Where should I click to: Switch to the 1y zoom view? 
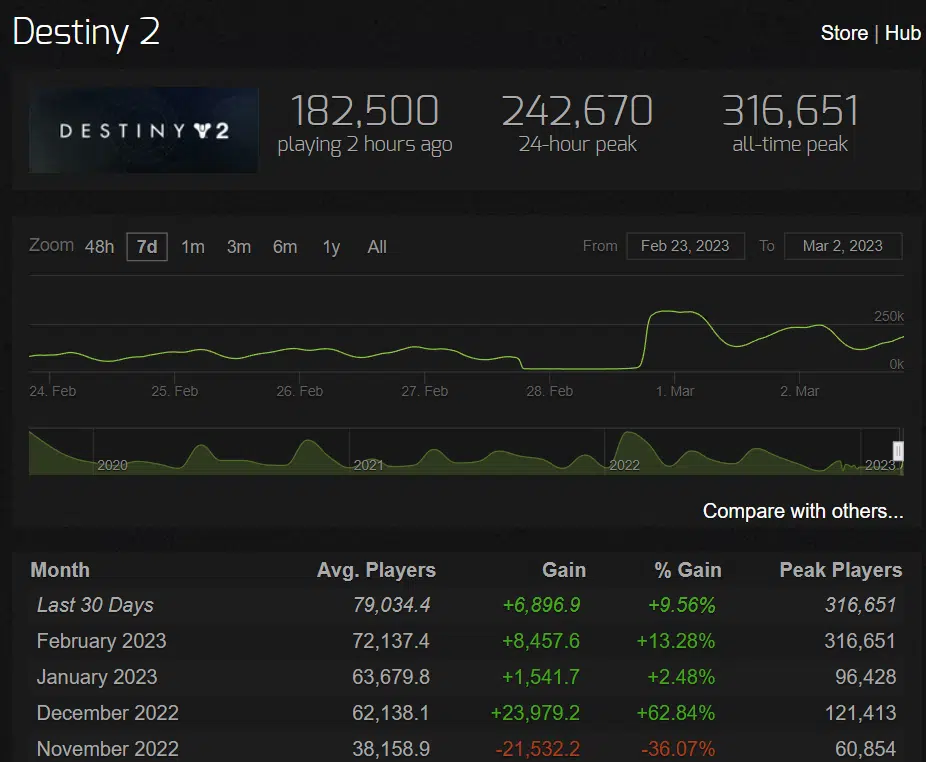pyautogui.click(x=330, y=247)
